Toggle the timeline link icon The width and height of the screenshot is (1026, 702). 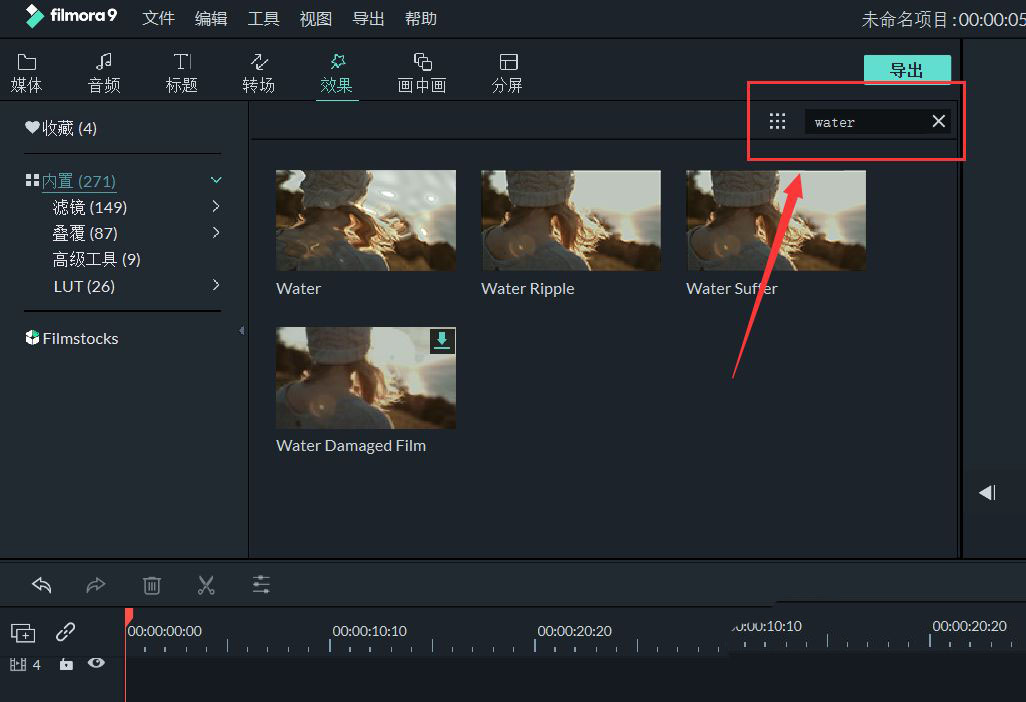66,632
